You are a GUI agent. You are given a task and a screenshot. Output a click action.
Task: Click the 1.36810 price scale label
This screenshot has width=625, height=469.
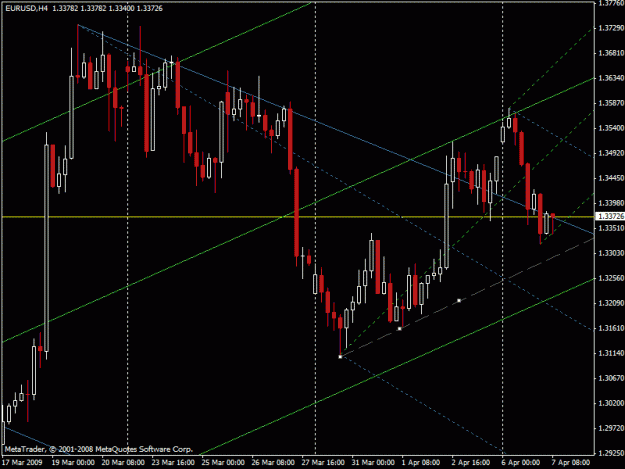coord(611,53)
